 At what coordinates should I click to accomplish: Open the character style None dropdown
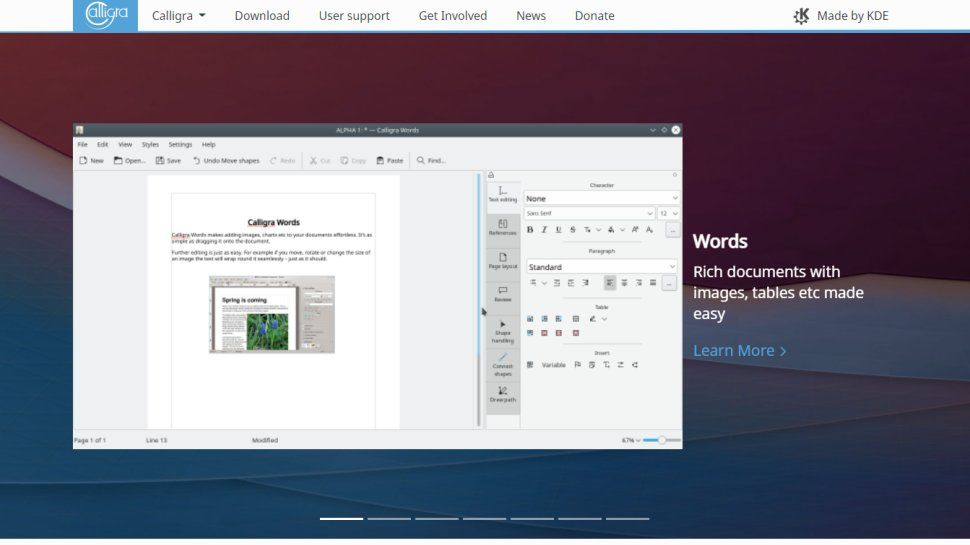click(x=601, y=199)
